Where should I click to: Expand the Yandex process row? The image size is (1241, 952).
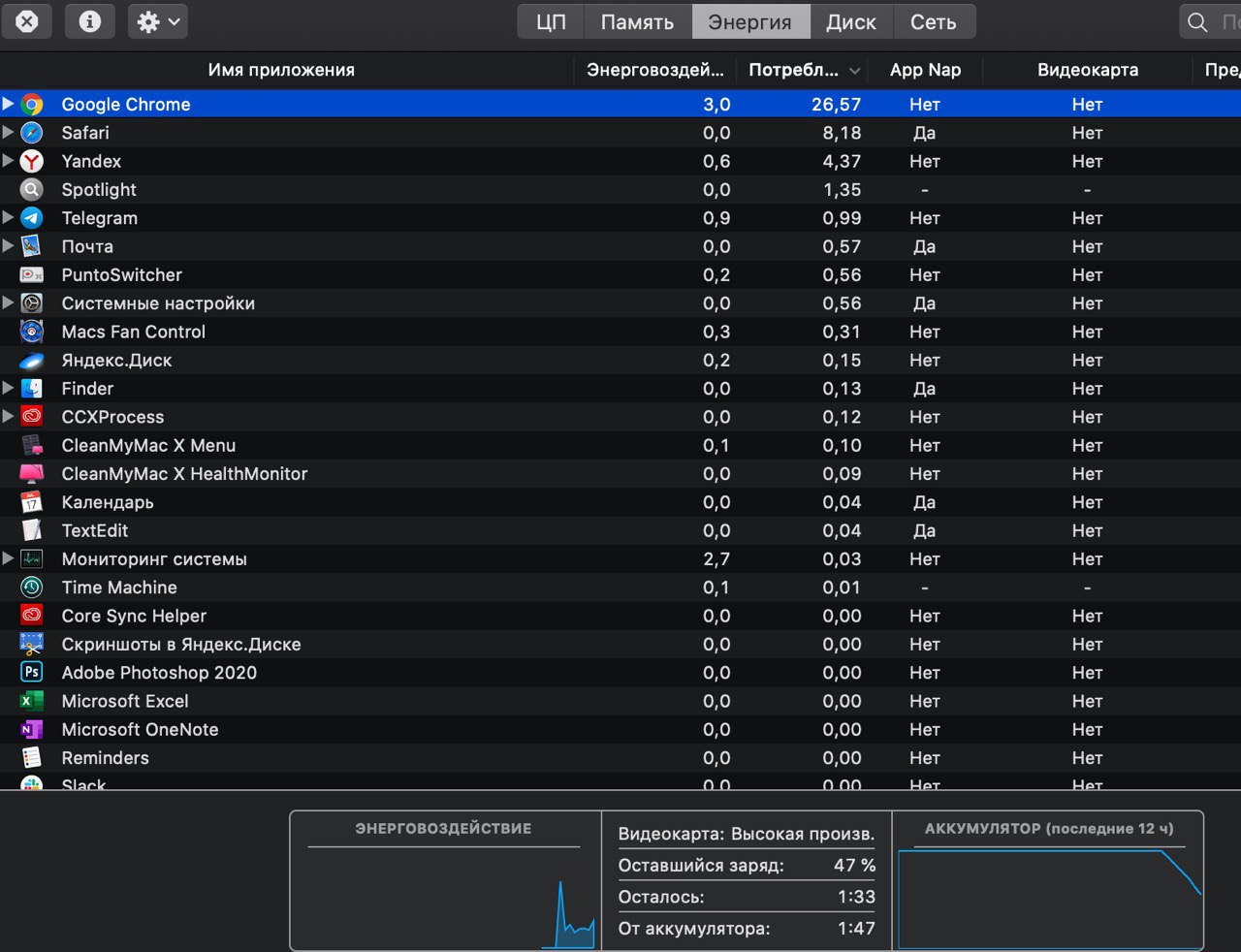pos(8,160)
